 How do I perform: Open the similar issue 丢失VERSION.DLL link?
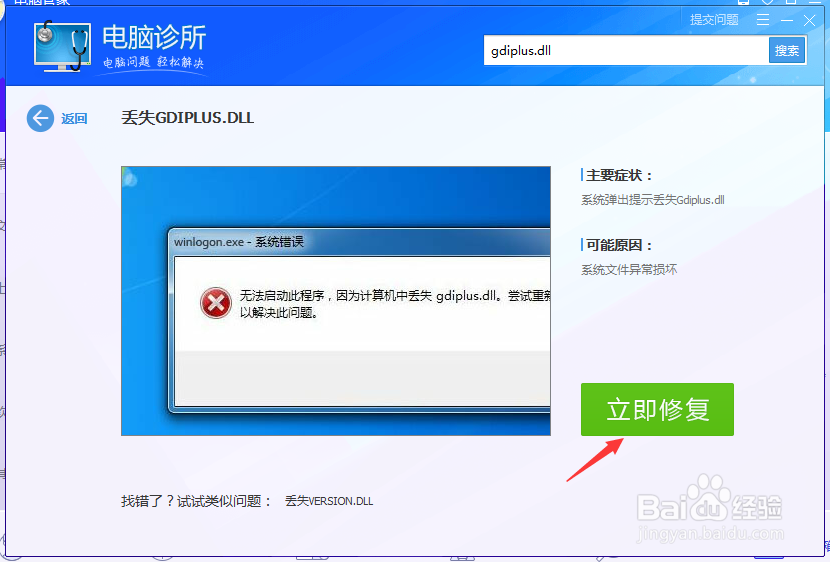[329, 501]
